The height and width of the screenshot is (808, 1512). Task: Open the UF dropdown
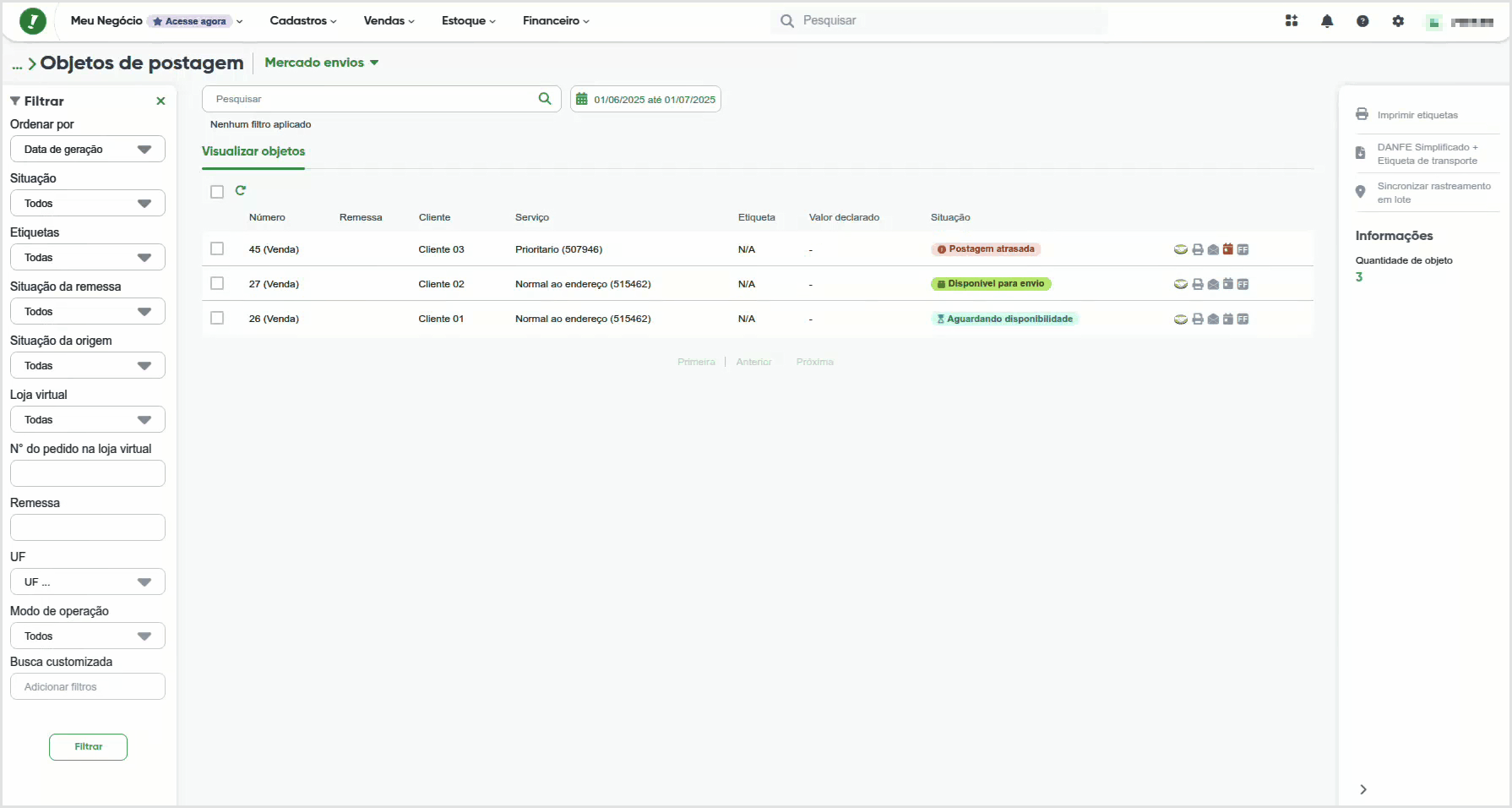click(x=88, y=581)
